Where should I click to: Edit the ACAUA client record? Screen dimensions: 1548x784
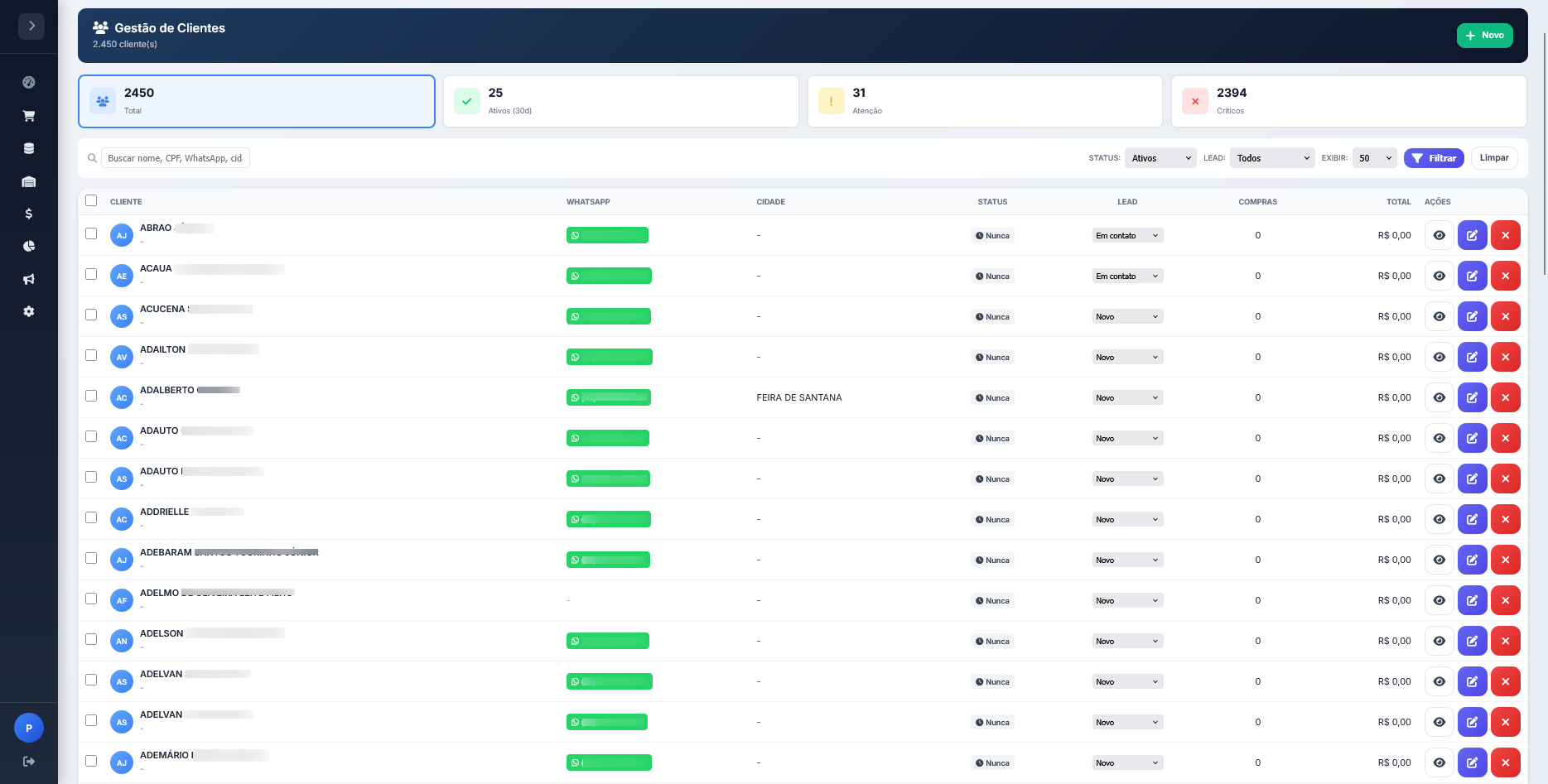(1472, 276)
